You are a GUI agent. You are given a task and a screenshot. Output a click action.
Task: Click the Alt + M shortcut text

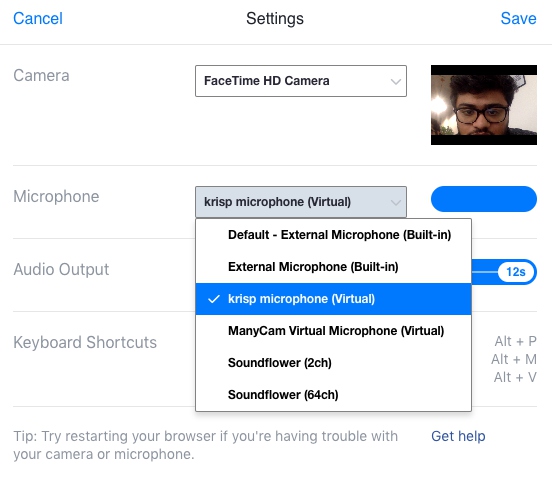(514, 359)
